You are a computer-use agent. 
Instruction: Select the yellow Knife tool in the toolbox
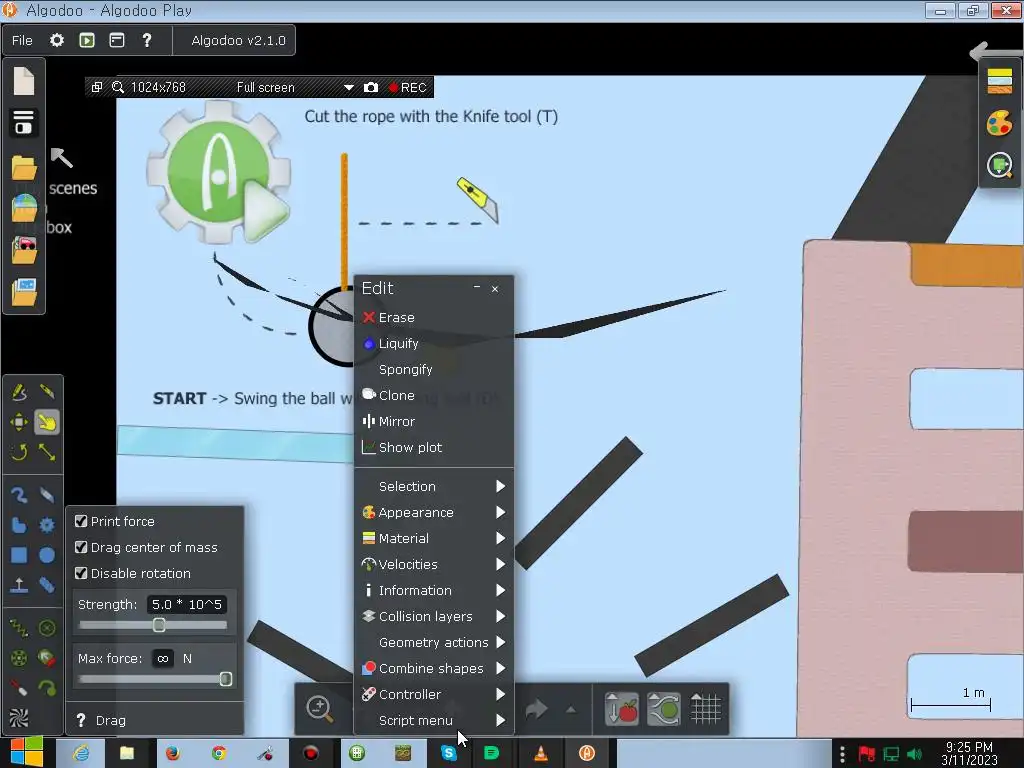point(47,392)
